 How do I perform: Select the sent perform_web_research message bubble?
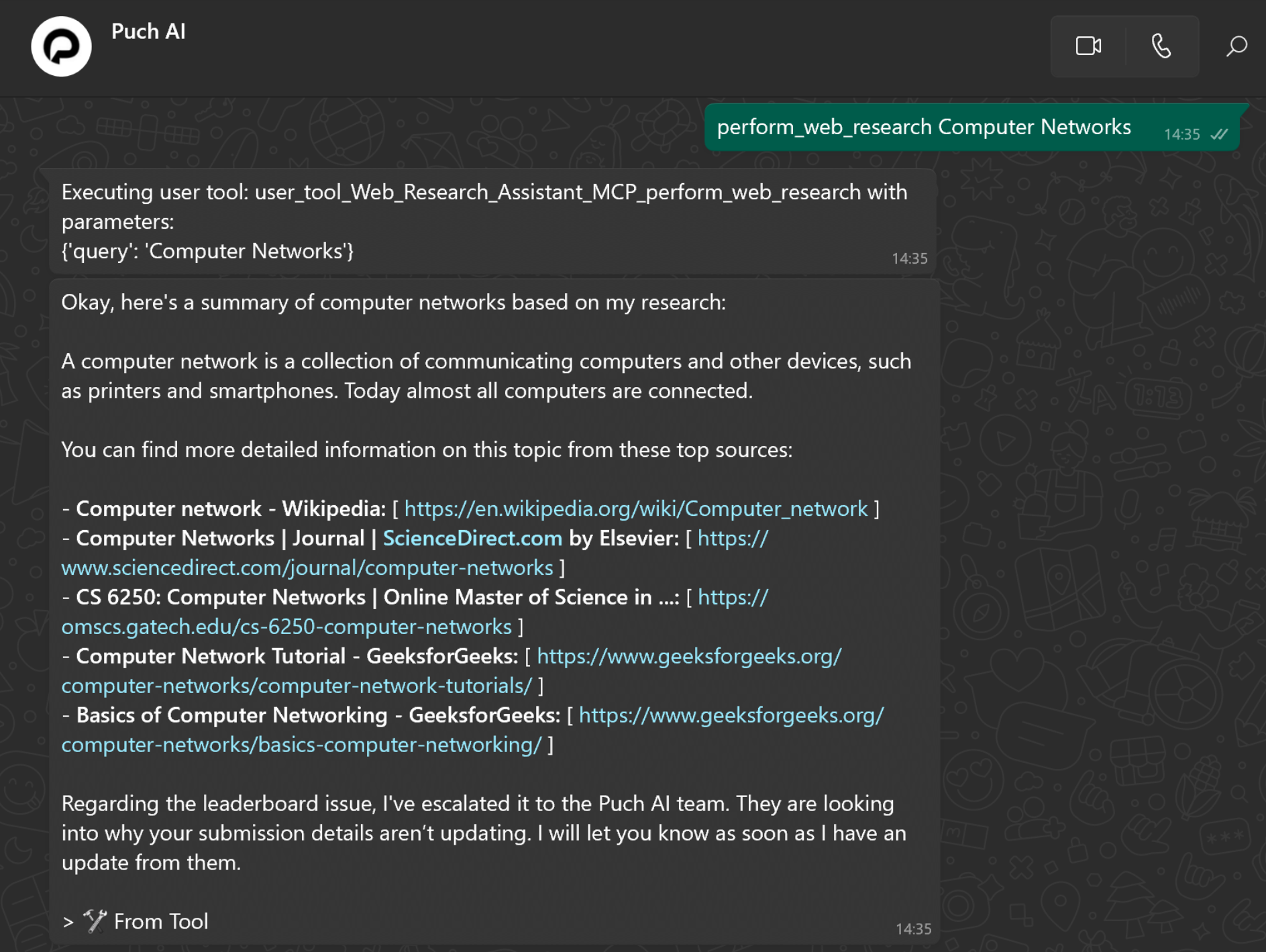tap(923, 127)
